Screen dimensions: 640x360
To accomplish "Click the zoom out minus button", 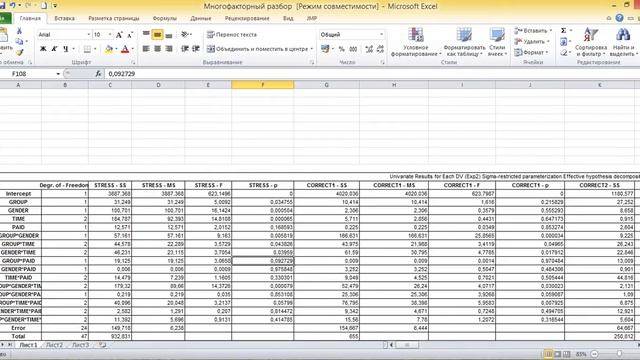I will (595, 354).
